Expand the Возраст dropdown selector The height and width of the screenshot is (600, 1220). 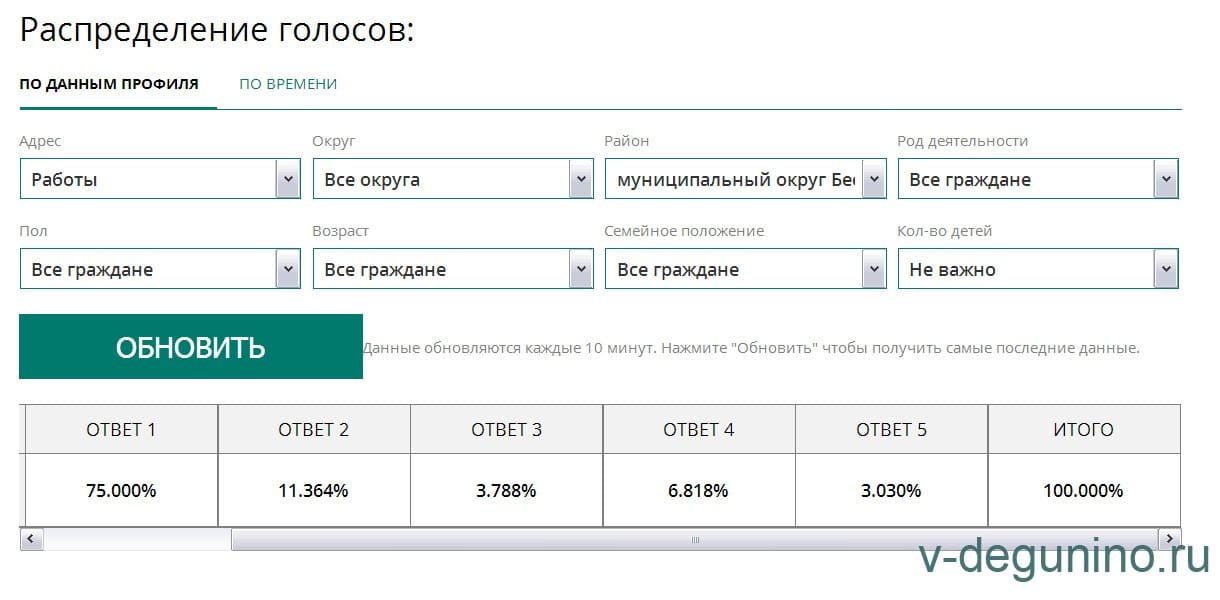point(453,270)
